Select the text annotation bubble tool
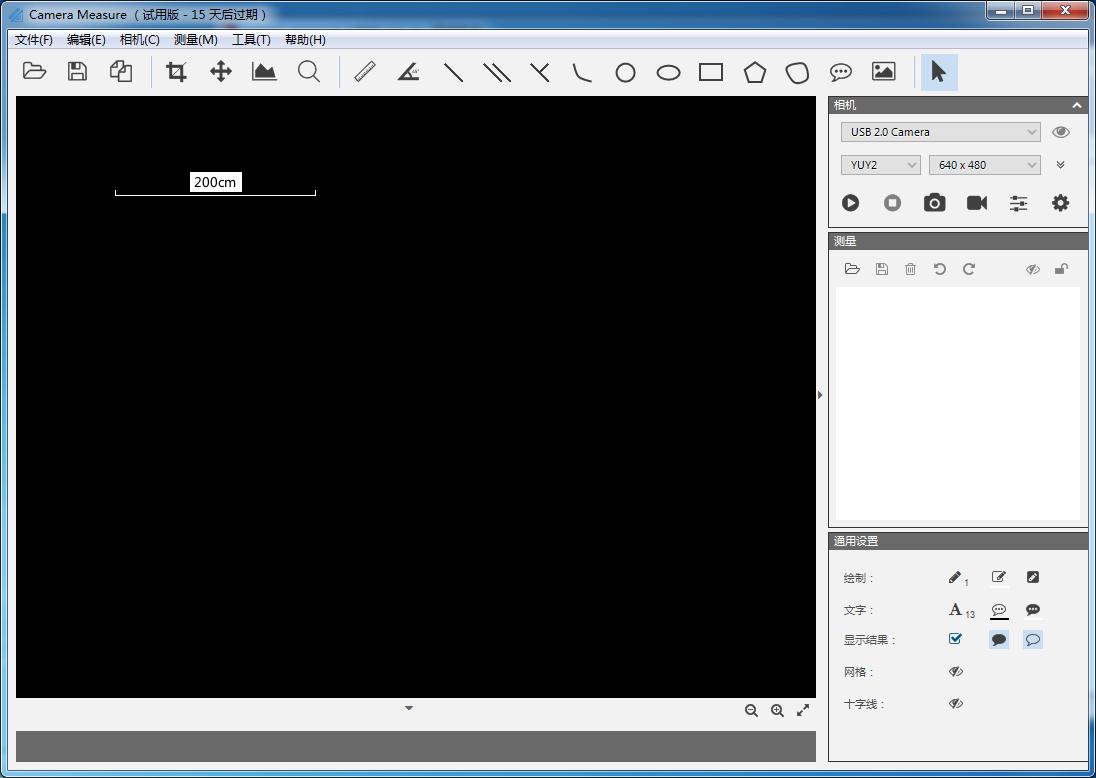This screenshot has width=1096, height=778. (841, 72)
